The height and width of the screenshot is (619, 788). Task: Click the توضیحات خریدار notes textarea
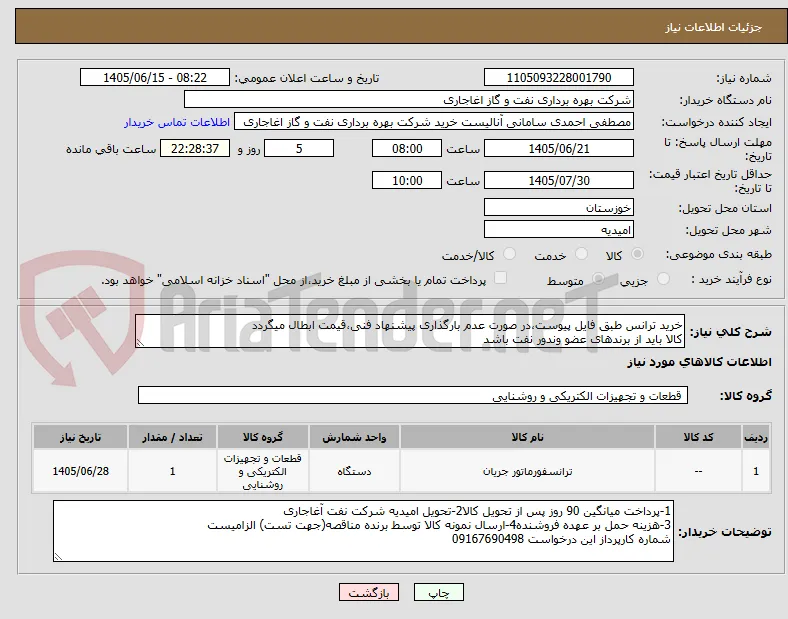(x=363, y=531)
